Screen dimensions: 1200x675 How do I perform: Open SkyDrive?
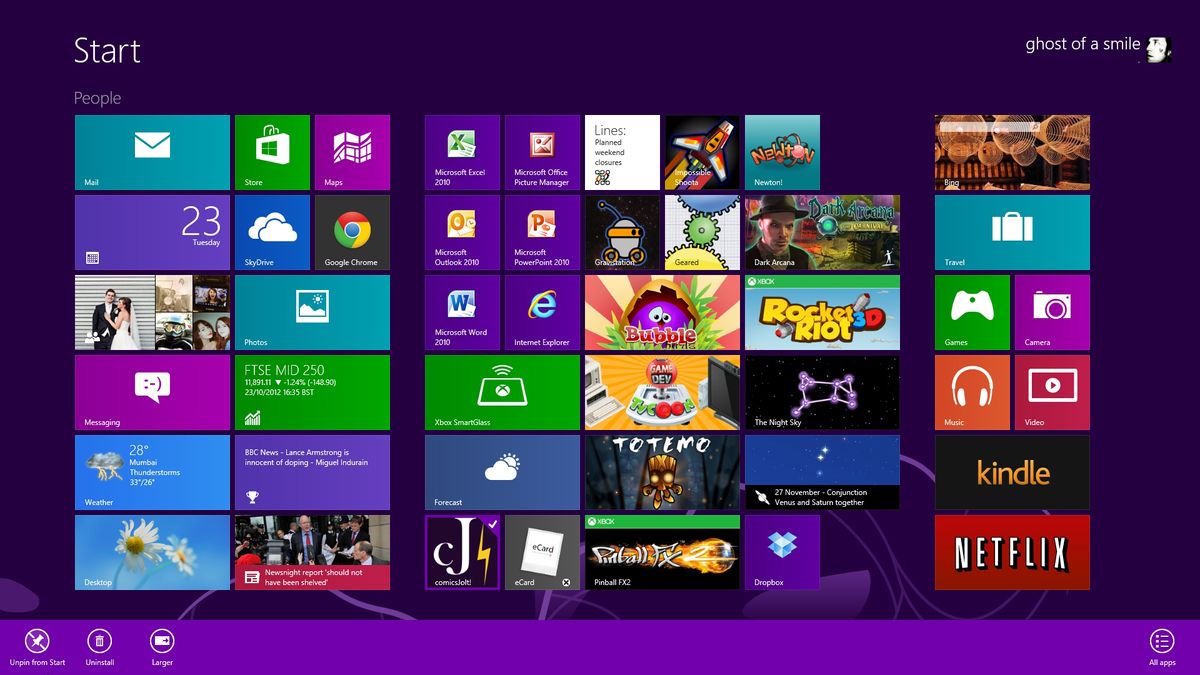(272, 232)
